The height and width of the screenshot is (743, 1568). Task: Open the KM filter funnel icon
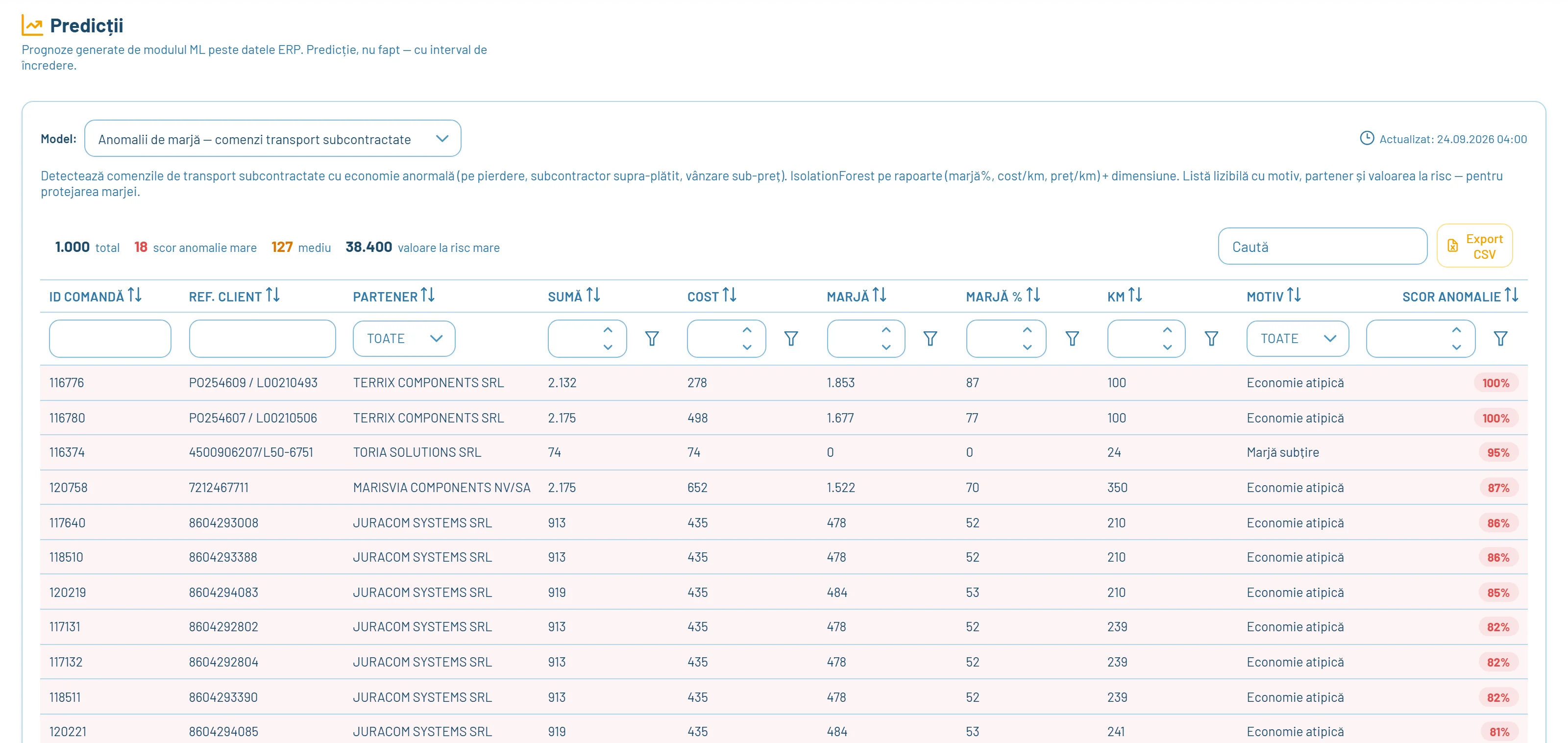tap(1211, 339)
